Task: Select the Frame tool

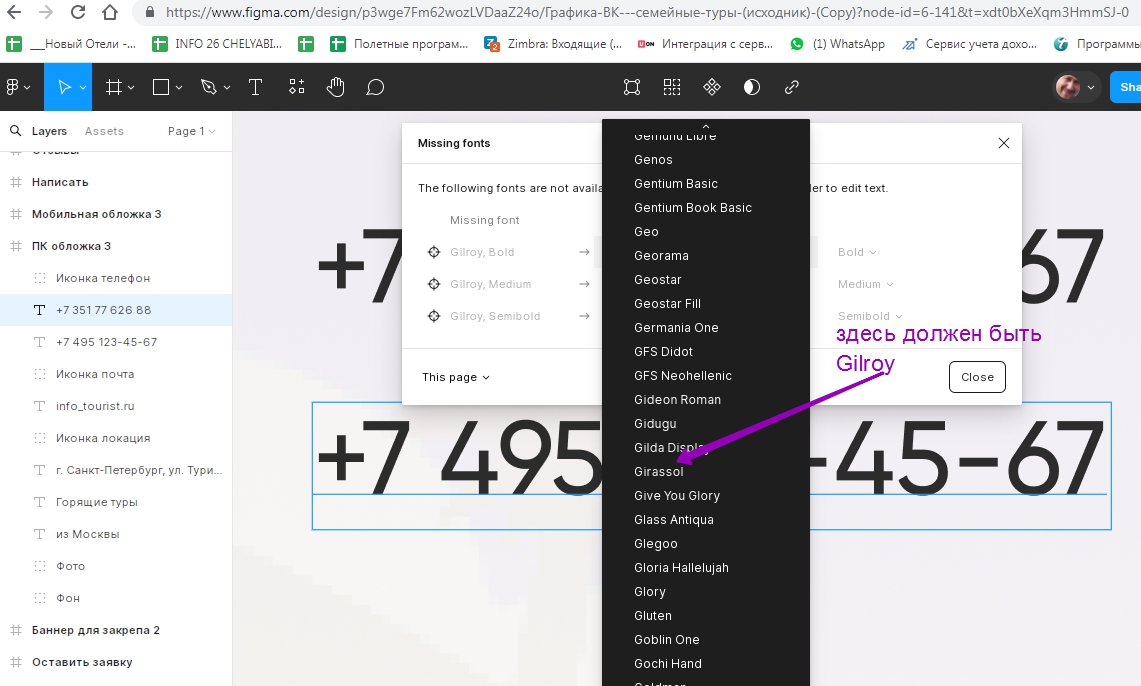Action: click(113, 88)
